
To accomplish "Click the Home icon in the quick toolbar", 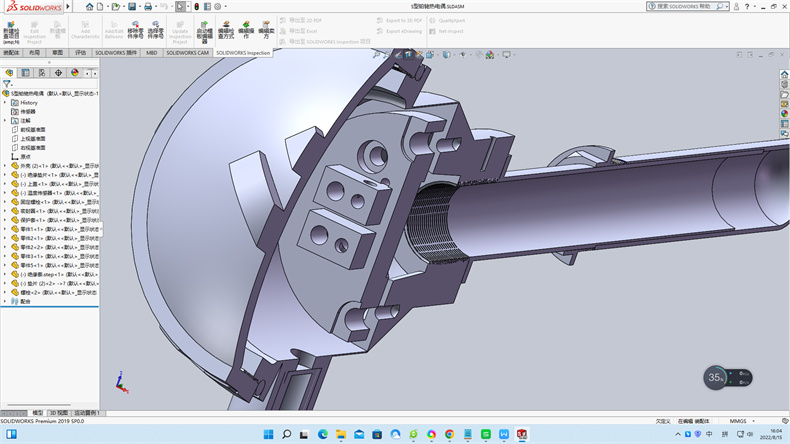I will coord(89,6).
